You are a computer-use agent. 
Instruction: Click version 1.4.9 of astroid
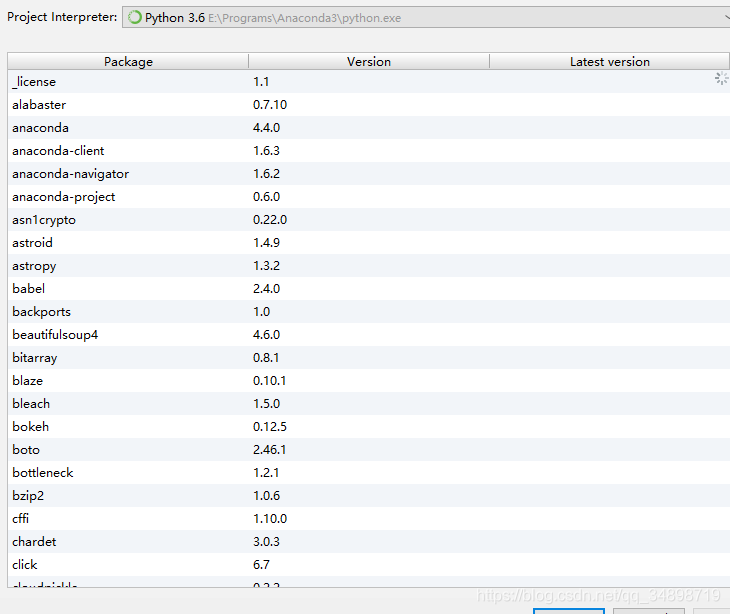click(266, 243)
